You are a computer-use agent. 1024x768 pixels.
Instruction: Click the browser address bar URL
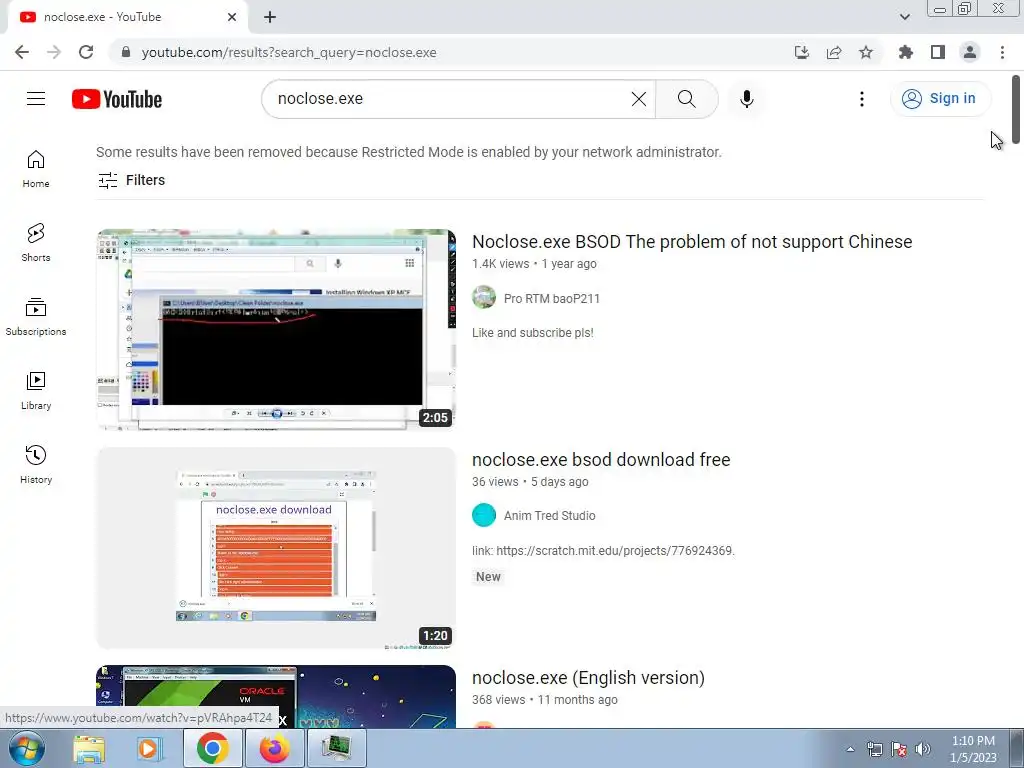point(289,52)
